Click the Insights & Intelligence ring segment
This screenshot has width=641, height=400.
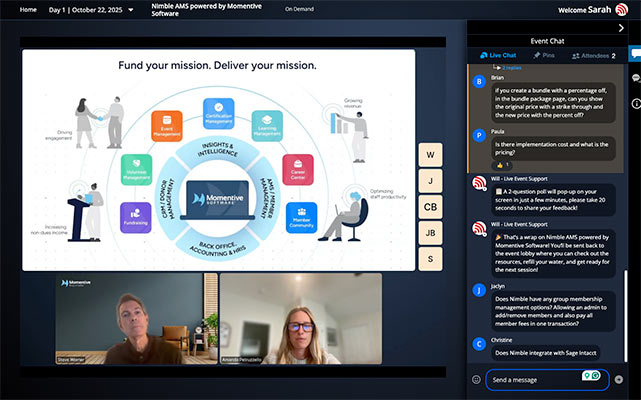click(x=218, y=150)
